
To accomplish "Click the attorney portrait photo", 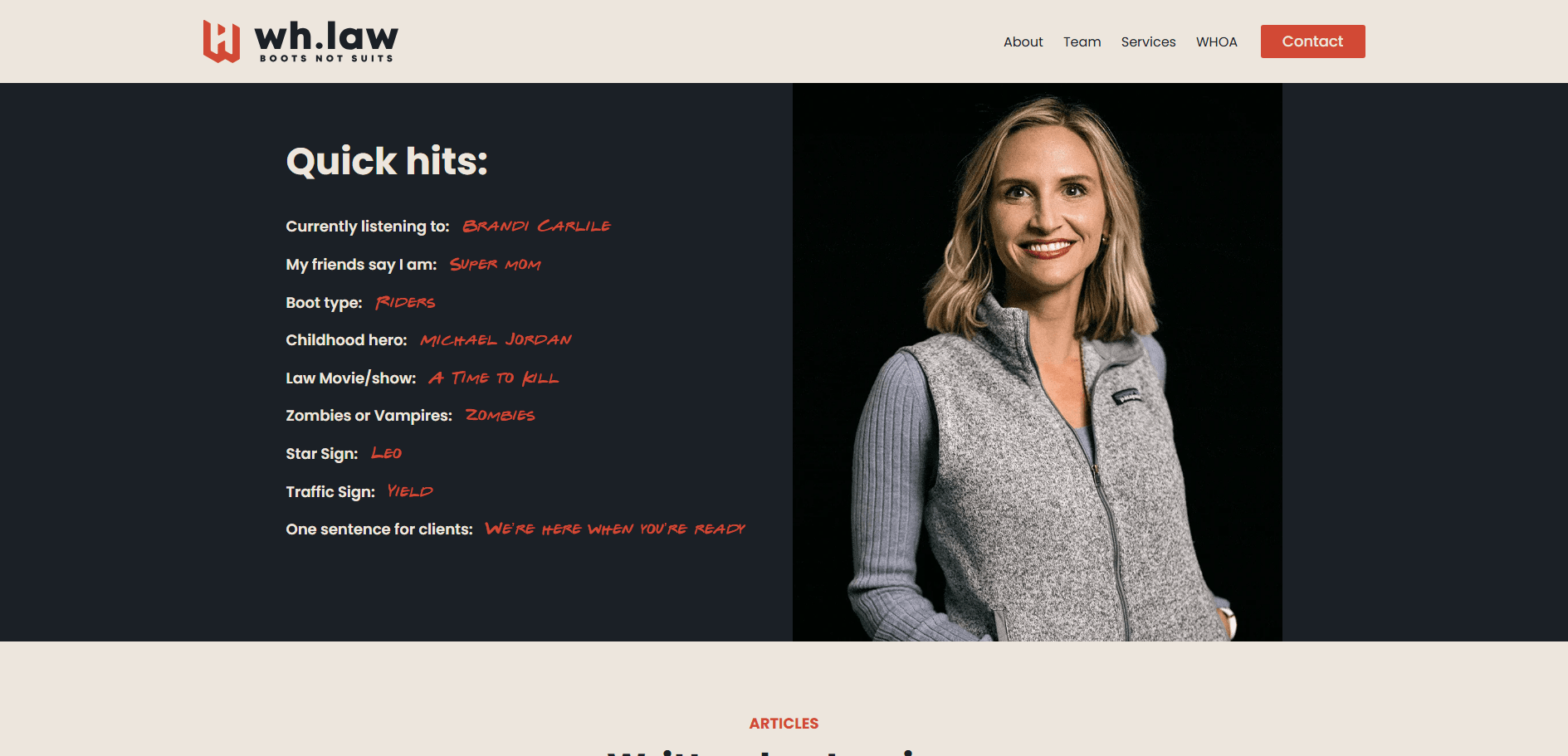I will coord(1037,362).
